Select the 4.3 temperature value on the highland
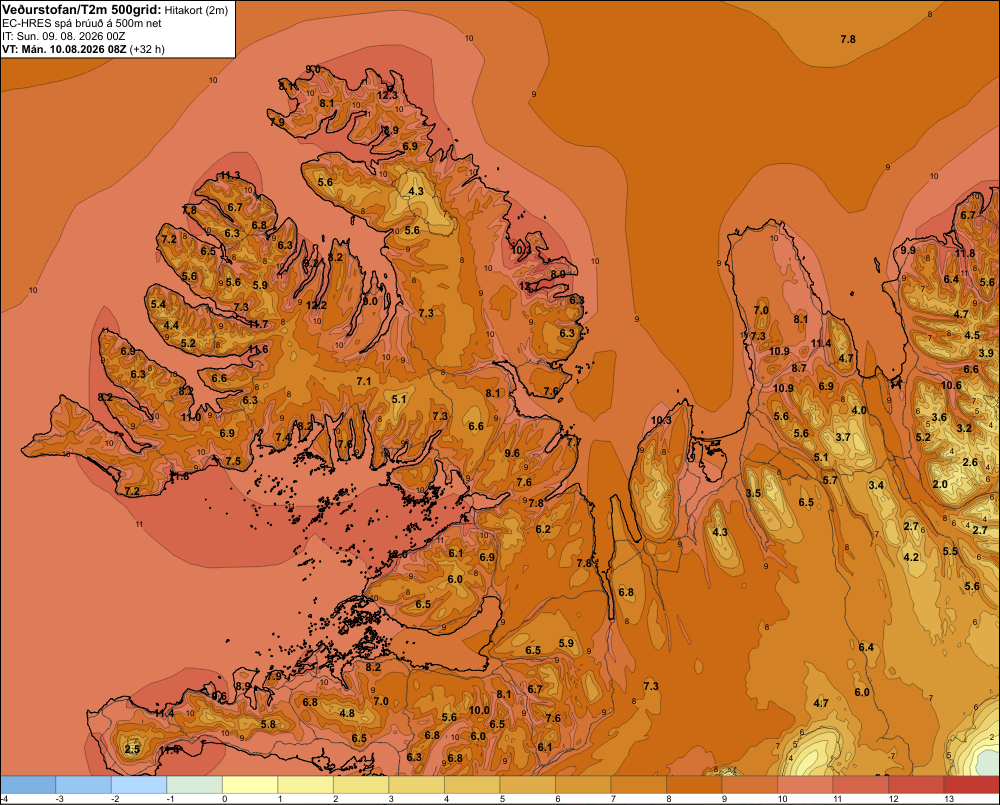This screenshot has height=805, width=1000. tap(416, 191)
